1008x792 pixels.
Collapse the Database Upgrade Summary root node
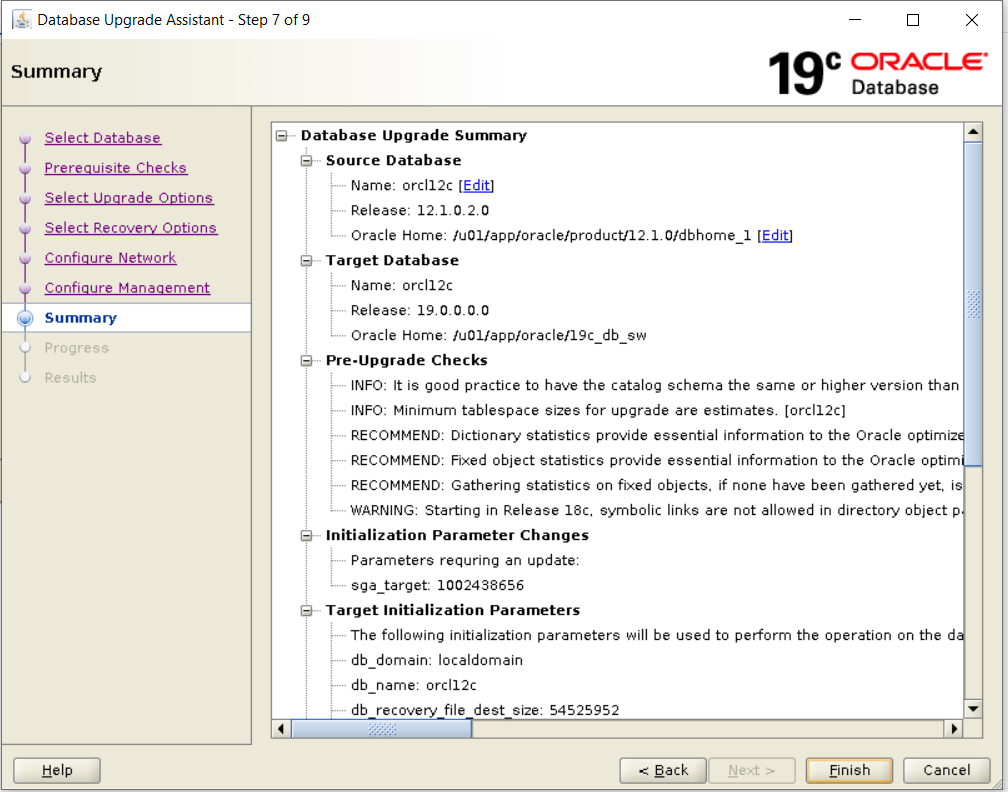pos(282,136)
